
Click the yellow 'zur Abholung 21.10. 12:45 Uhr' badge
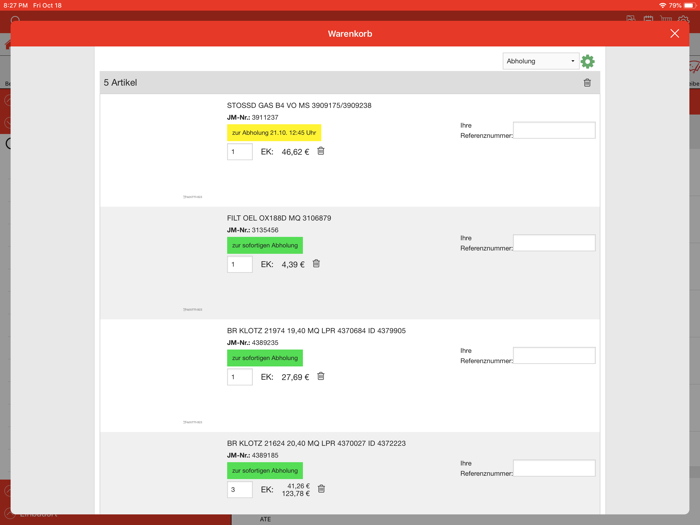click(x=274, y=133)
